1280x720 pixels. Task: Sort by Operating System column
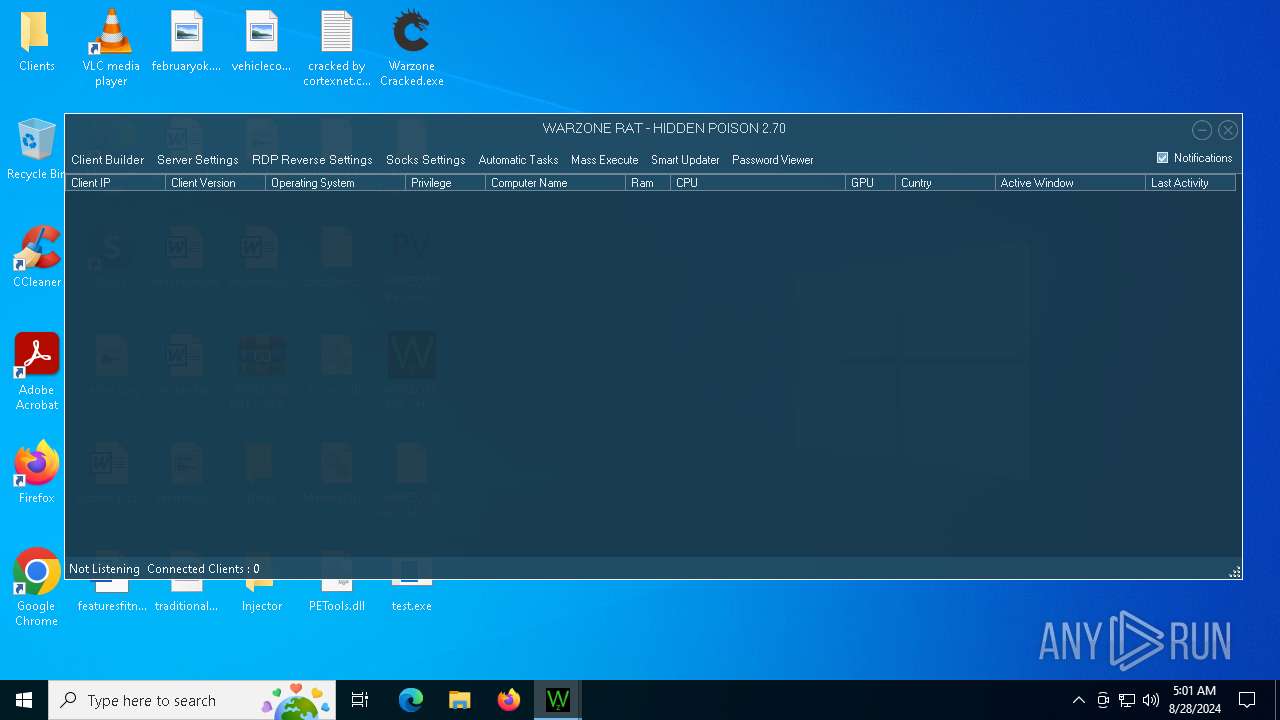(x=336, y=183)
